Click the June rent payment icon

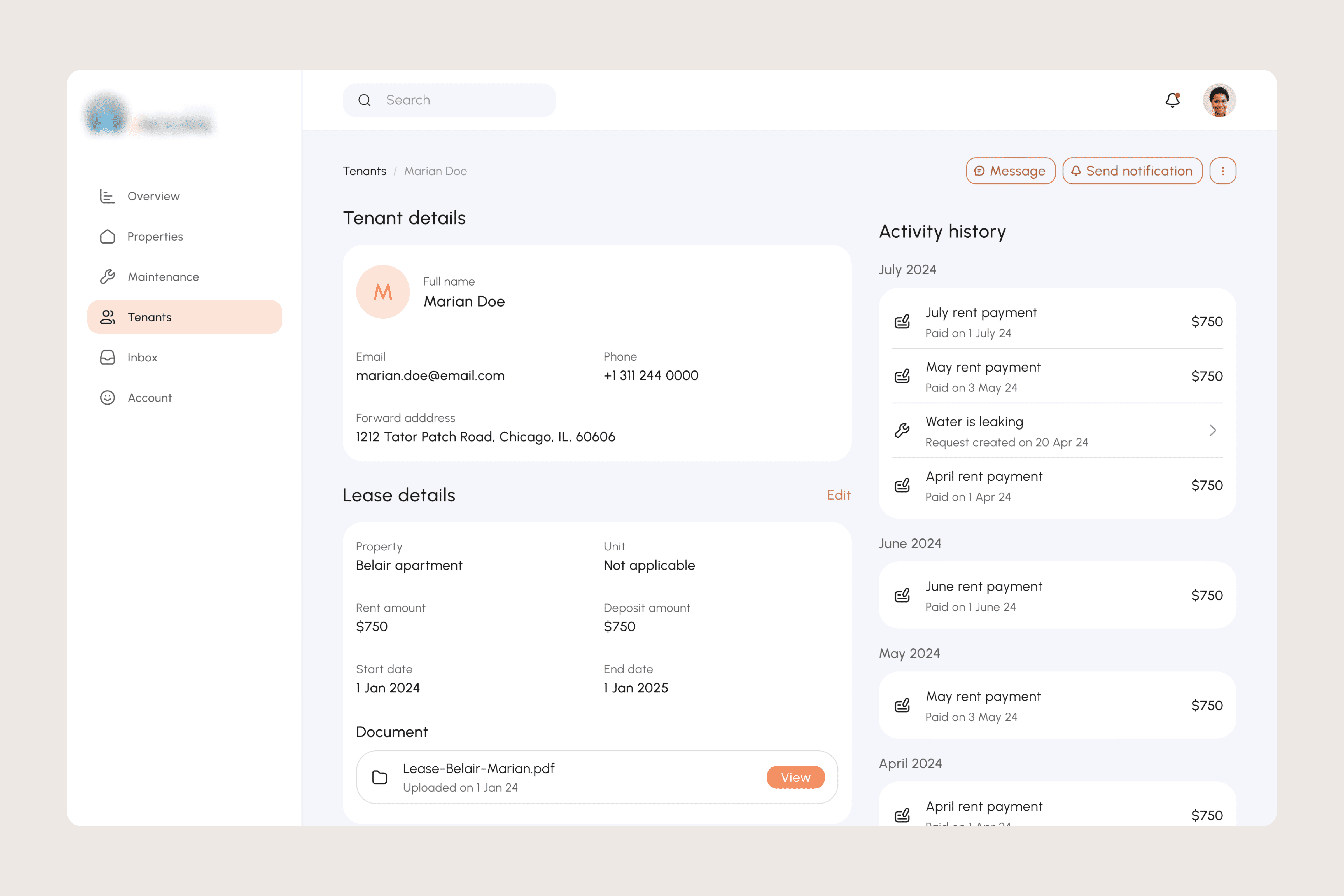[x=902, y=596]
